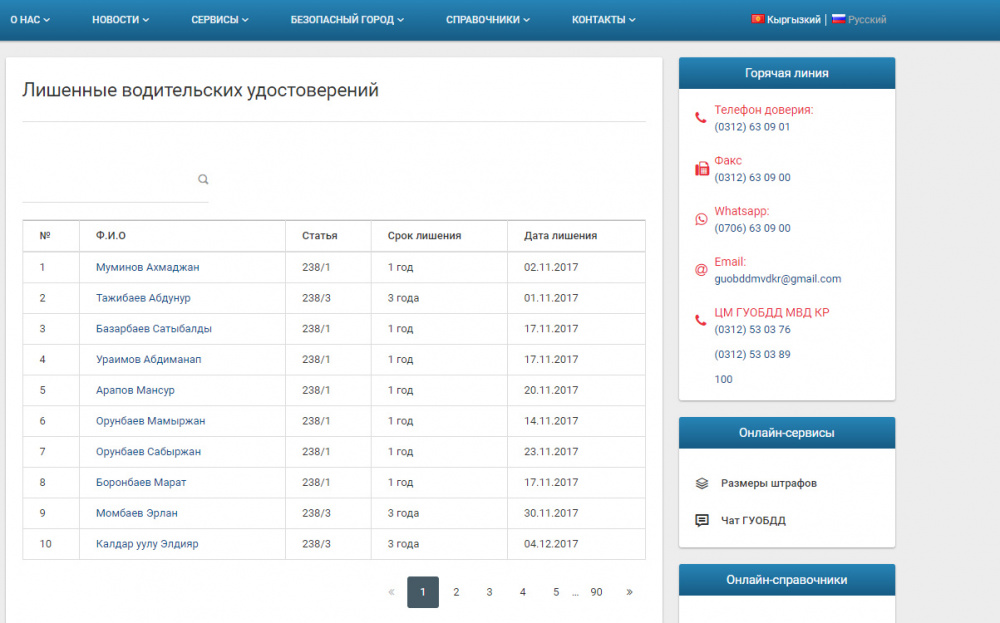Click the search magnifier icon
Viewport: 1000px width, 623px height.
[203, 180]
